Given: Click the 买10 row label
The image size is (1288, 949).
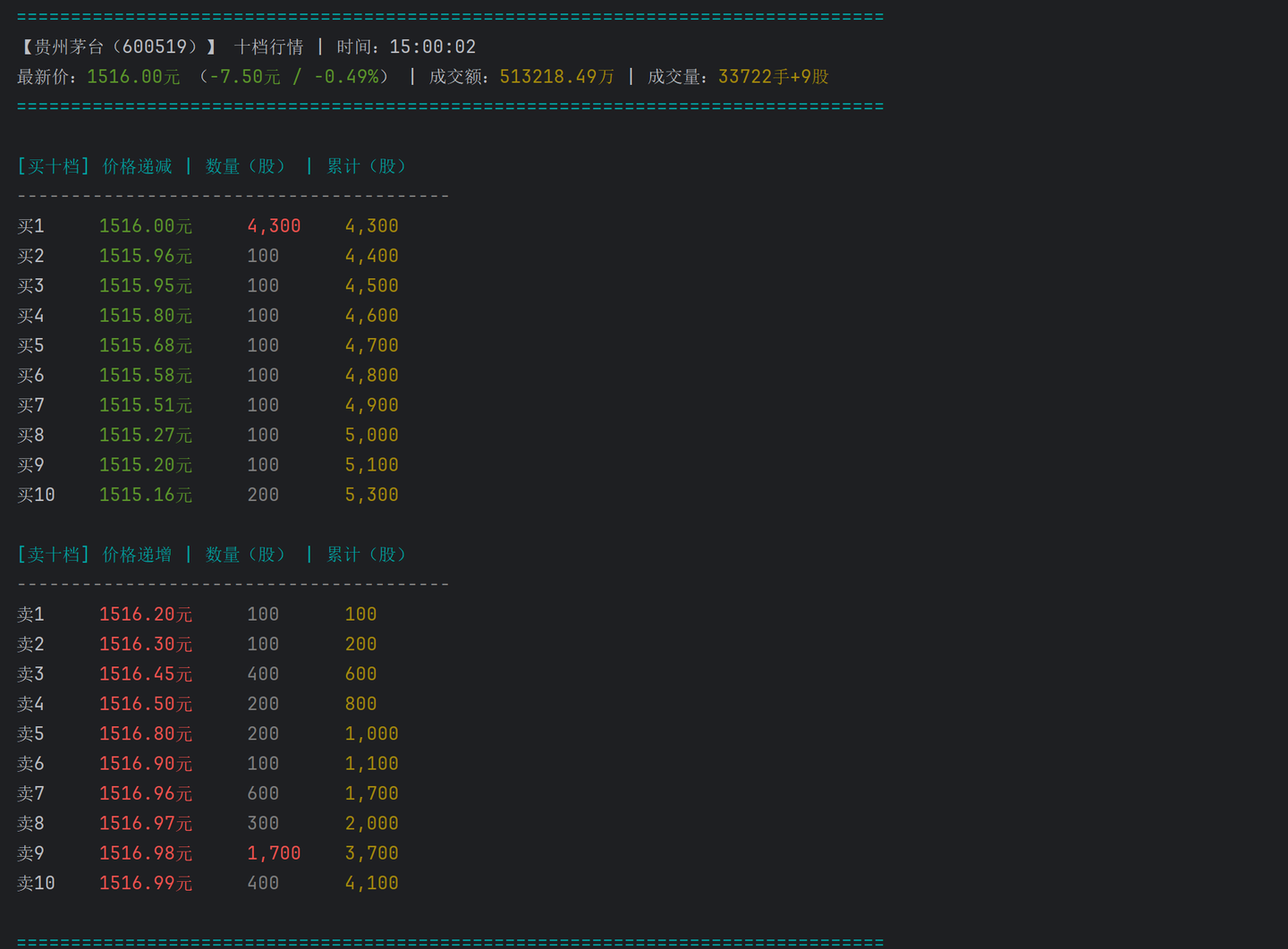Looking at the screenshot, I should pyautogui.click(x=36, y=495).
